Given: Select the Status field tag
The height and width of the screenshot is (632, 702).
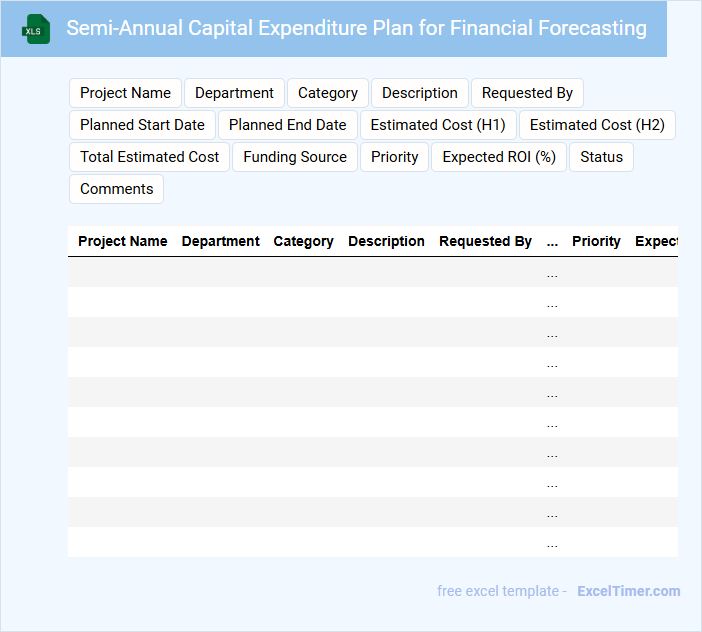Looking at the screenshot, I should click(601, 157).
